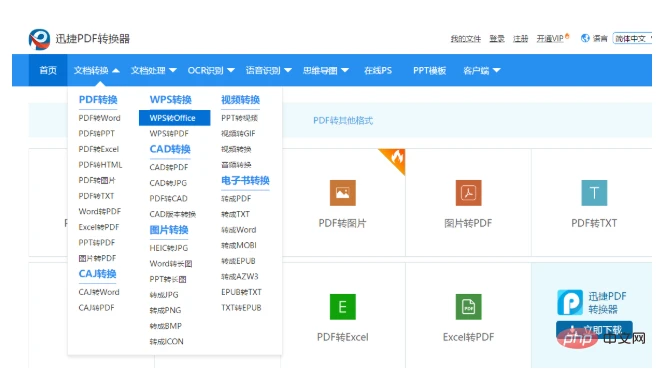Open the PDF转Excel green E icon
The height and width of the screenshot is (371, 656).
343,307
